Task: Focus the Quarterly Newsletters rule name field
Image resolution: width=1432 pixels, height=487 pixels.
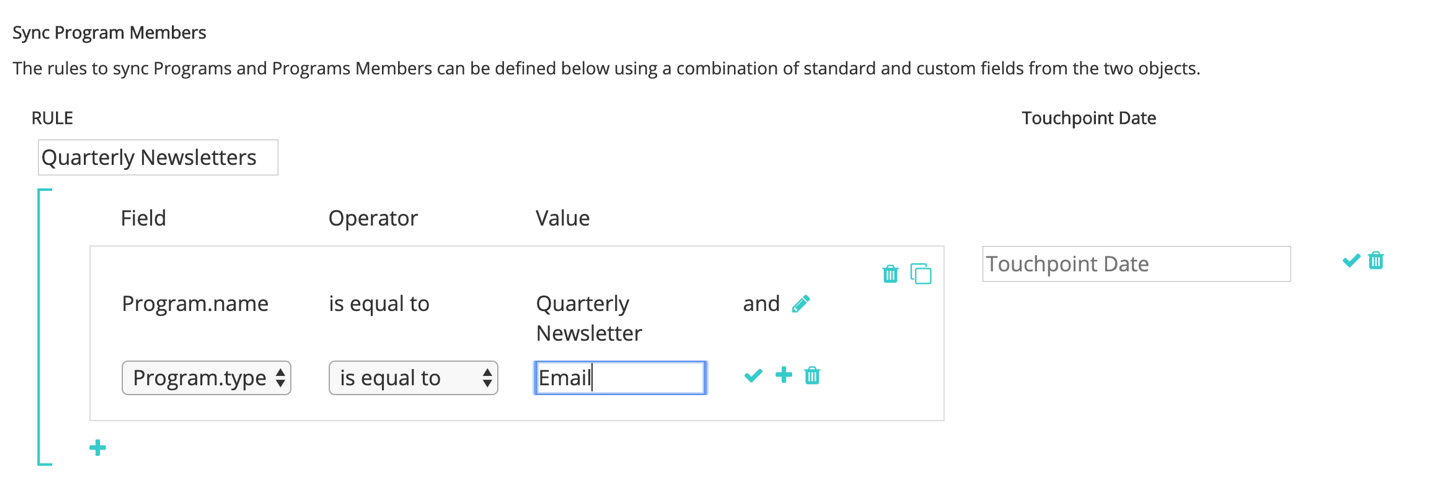Action: 158,158
